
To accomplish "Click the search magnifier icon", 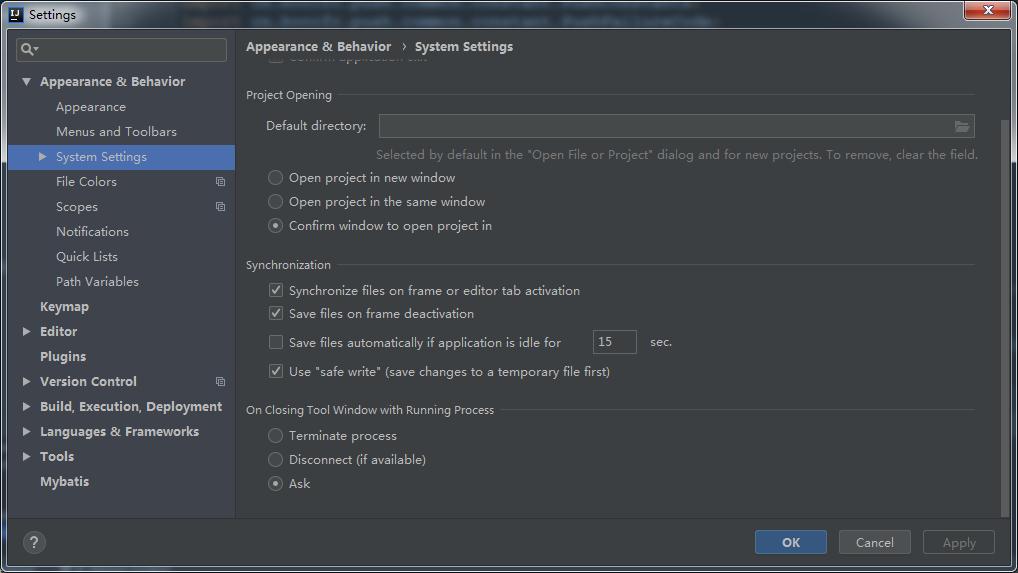I will tap(29, 49).
